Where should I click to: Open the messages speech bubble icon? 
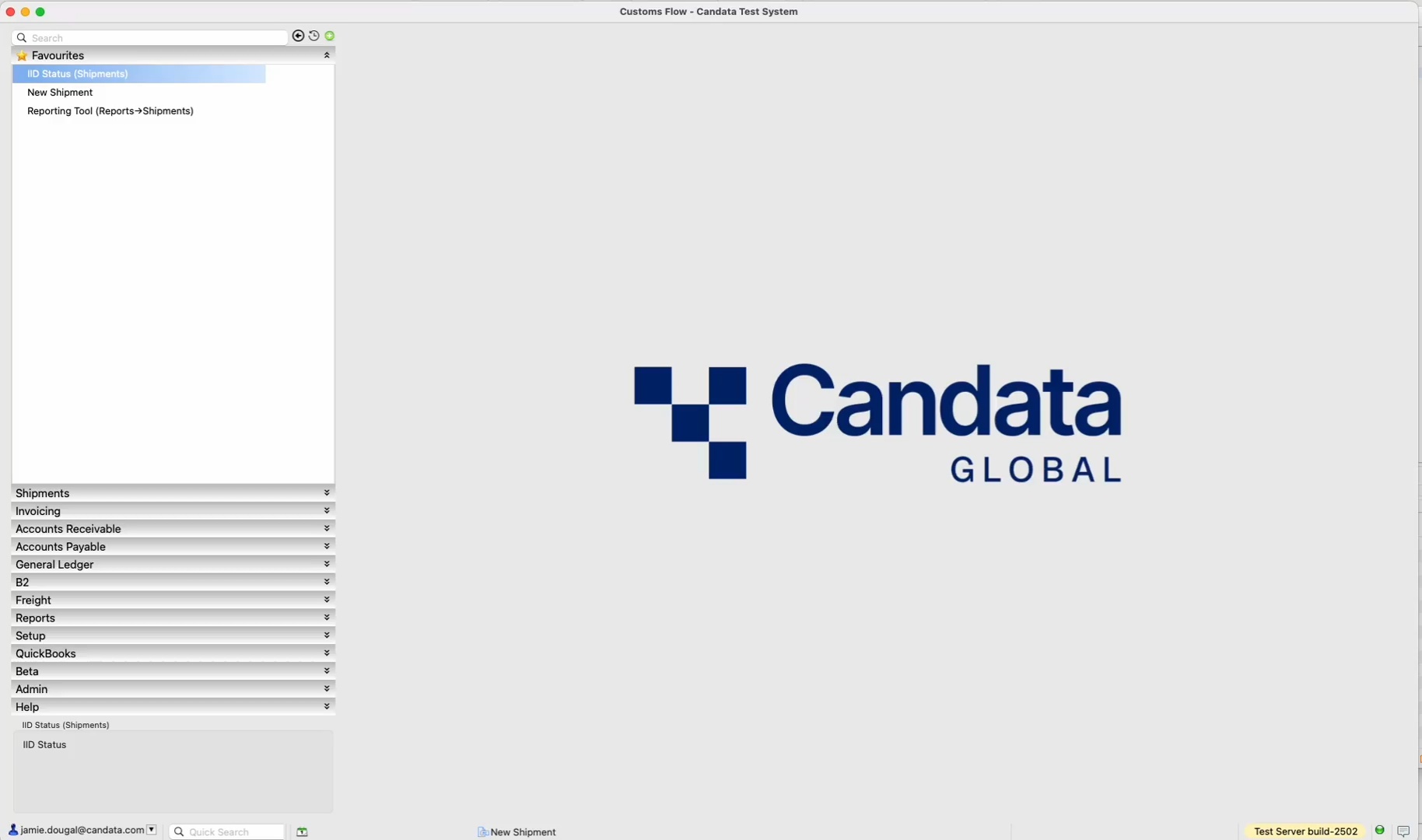[x=1403, y=831]
